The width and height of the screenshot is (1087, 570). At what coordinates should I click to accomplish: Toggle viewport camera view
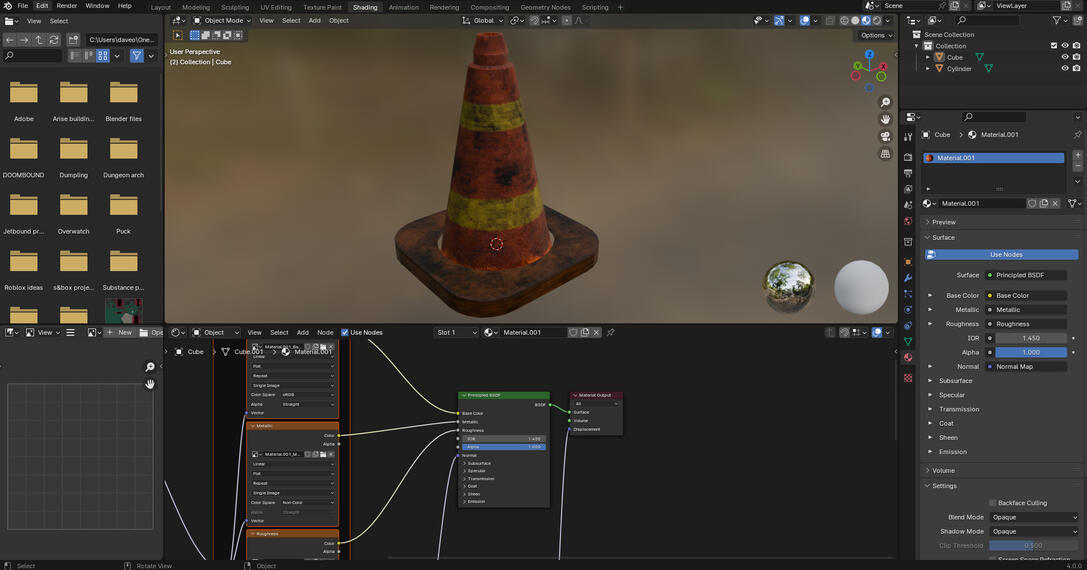pos(885,137)
